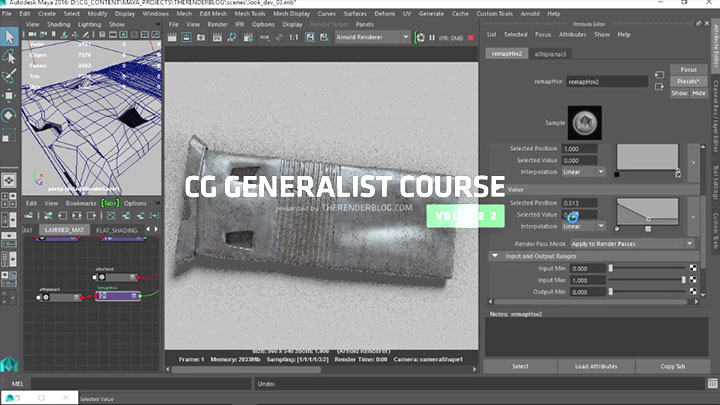
Task: Click viewport select camera icon
Action: pyautogui.click(x=32, y=34)
